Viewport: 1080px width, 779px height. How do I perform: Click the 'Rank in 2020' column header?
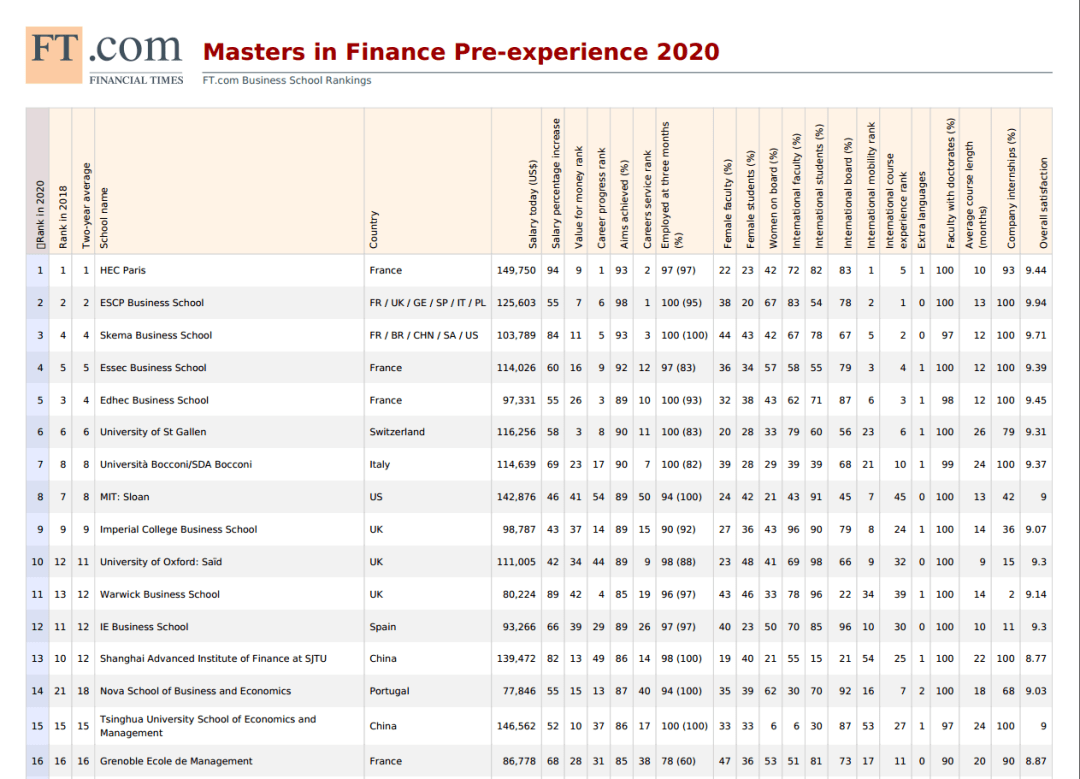[x=40, y=214]
